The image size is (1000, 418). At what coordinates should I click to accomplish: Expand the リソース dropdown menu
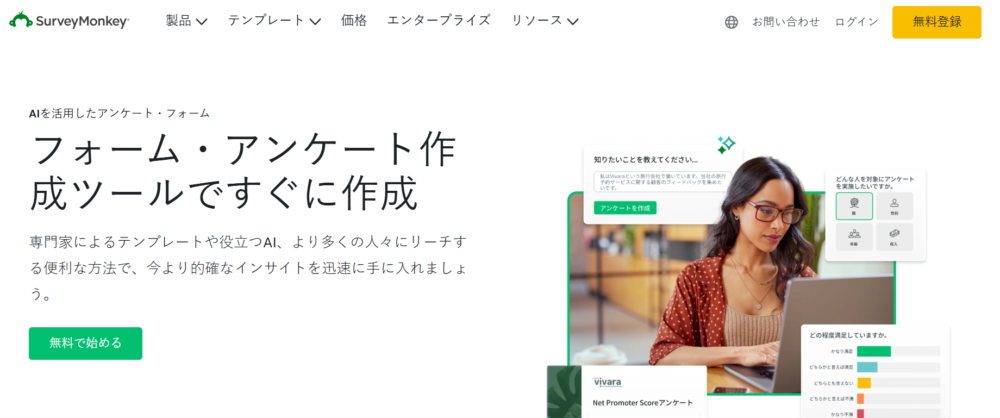pos(545,21)
